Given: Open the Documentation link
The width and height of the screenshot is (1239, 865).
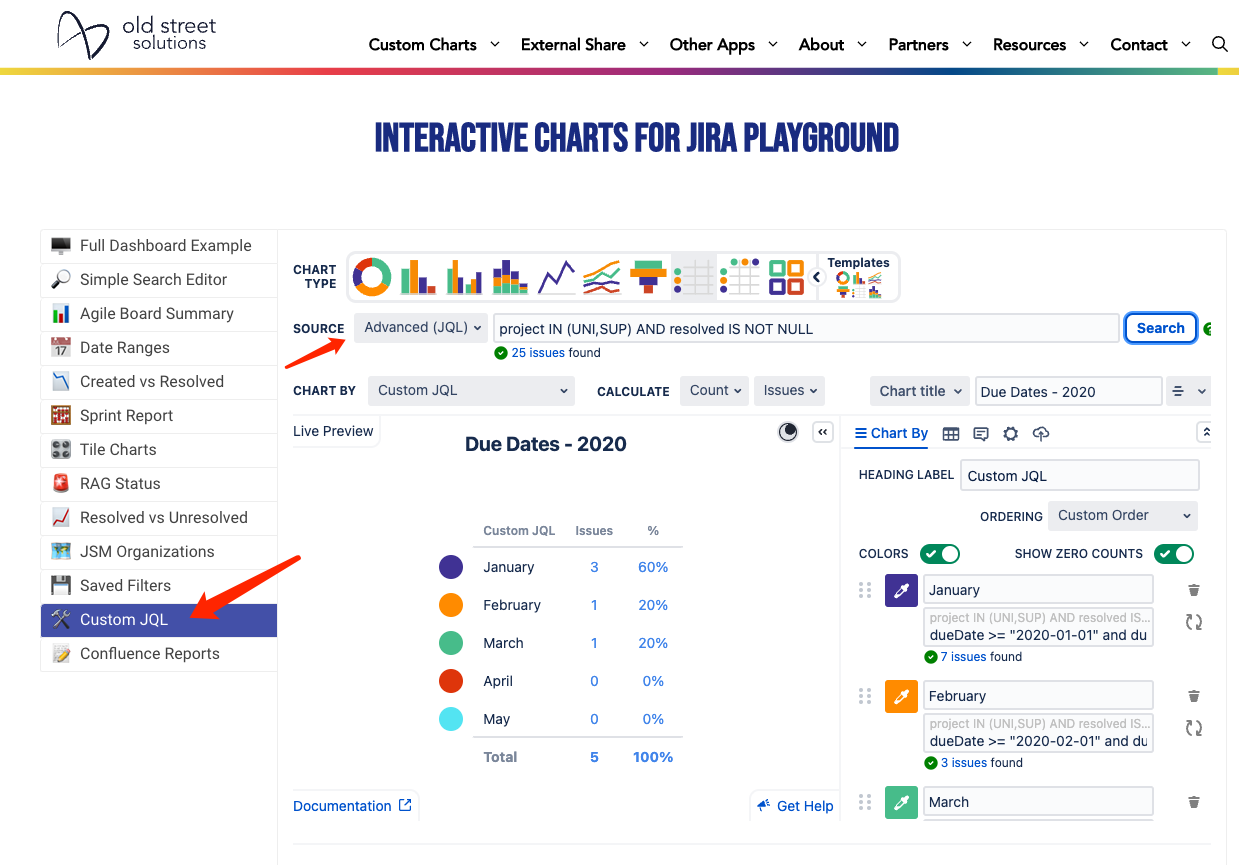Looking at the screenshot, I should [x=352, y=806].
